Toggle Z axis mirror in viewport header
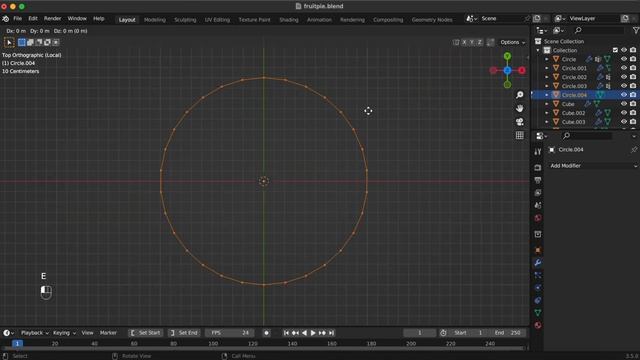 click(x=480, y=42)
